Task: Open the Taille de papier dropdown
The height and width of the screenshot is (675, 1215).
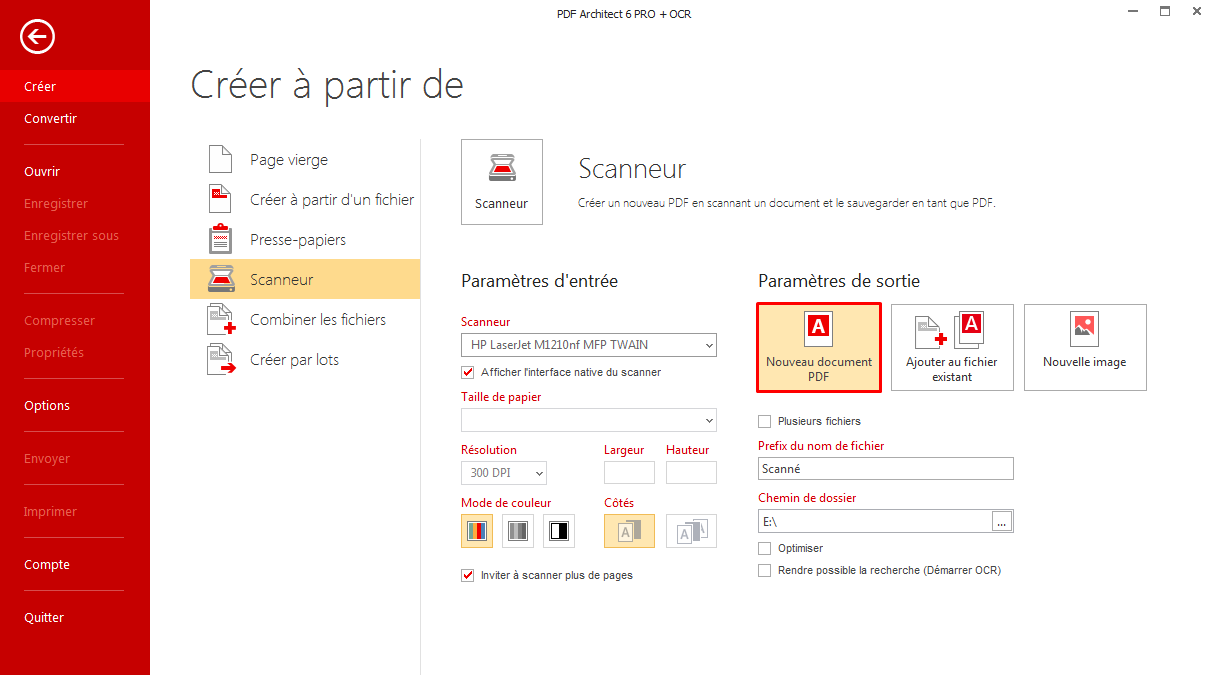Action: pyautogui.click(x=589, y=420)
